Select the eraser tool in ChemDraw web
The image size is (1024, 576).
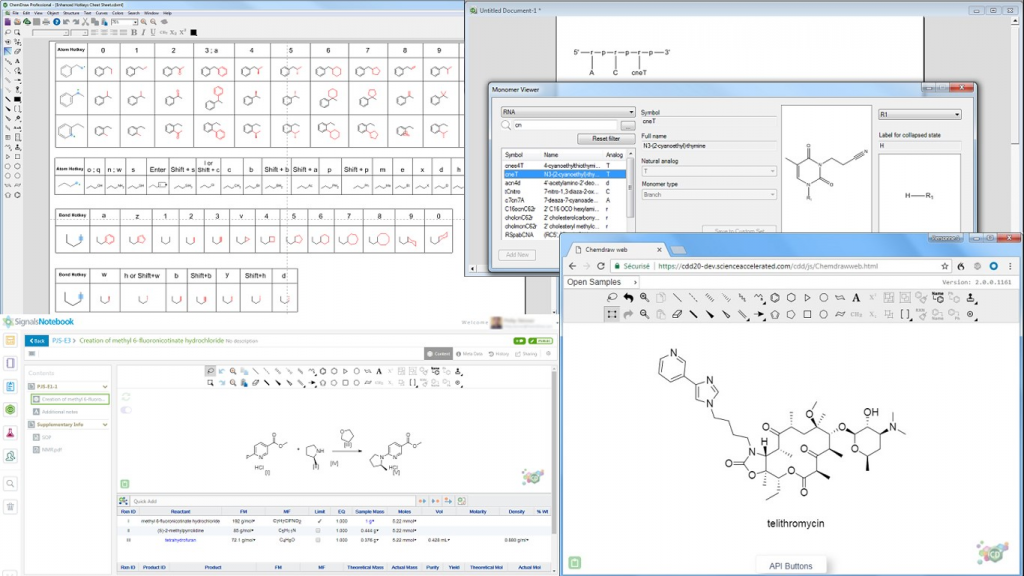coord(677,314)
